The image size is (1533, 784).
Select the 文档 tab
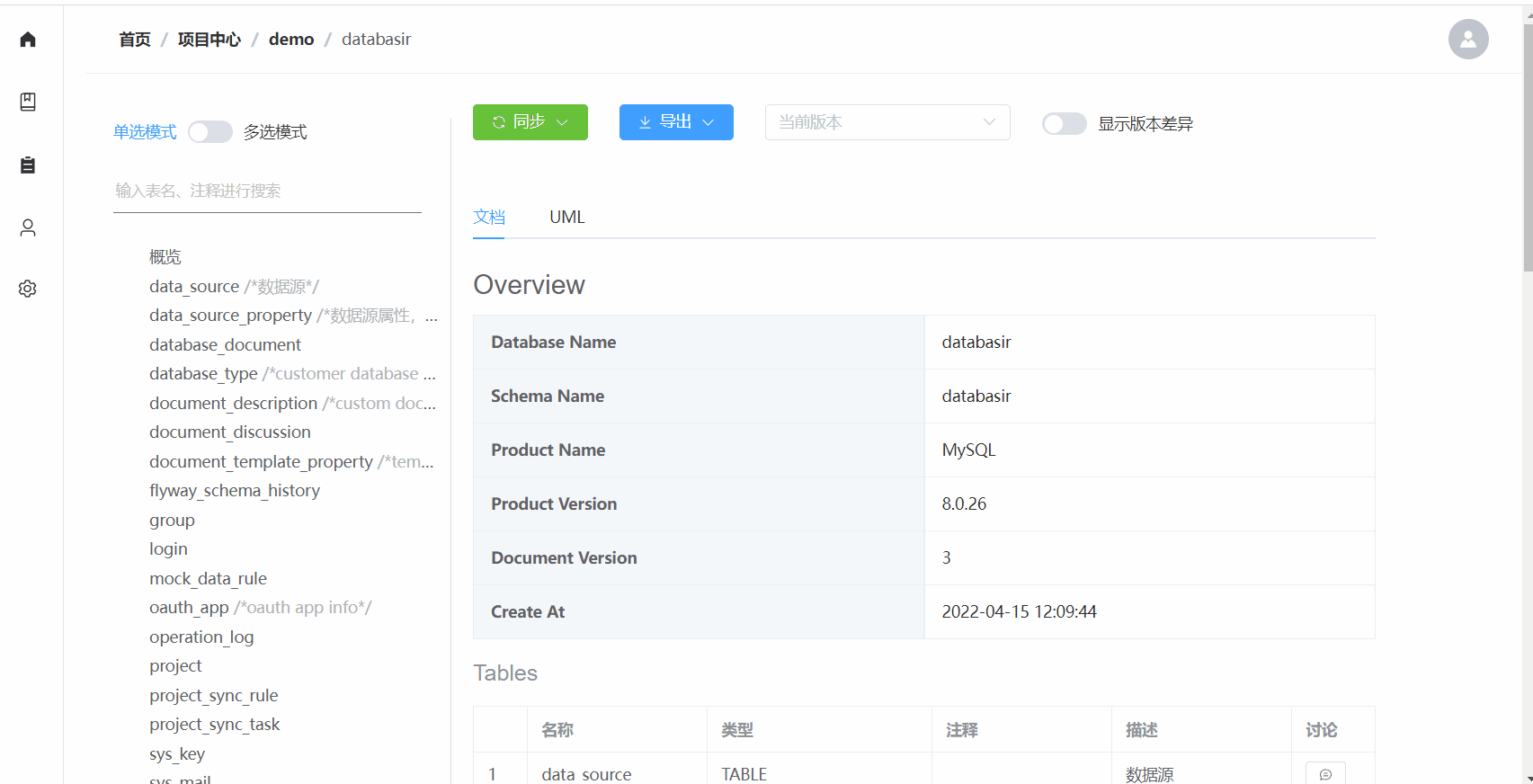tap(489, 218)
